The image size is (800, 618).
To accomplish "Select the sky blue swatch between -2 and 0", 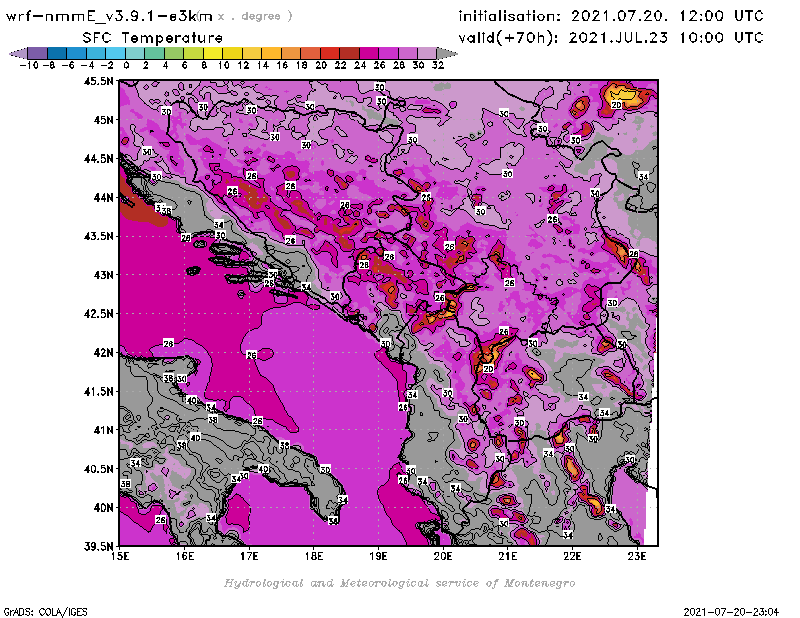I will pos(115,53).
